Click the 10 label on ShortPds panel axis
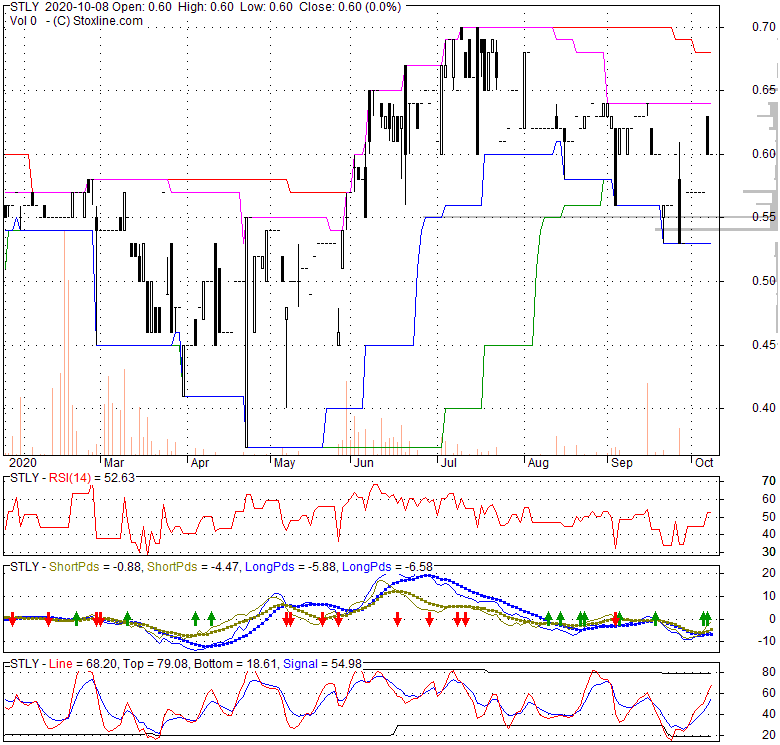The image size is (780, 745). tap(770, 596)
